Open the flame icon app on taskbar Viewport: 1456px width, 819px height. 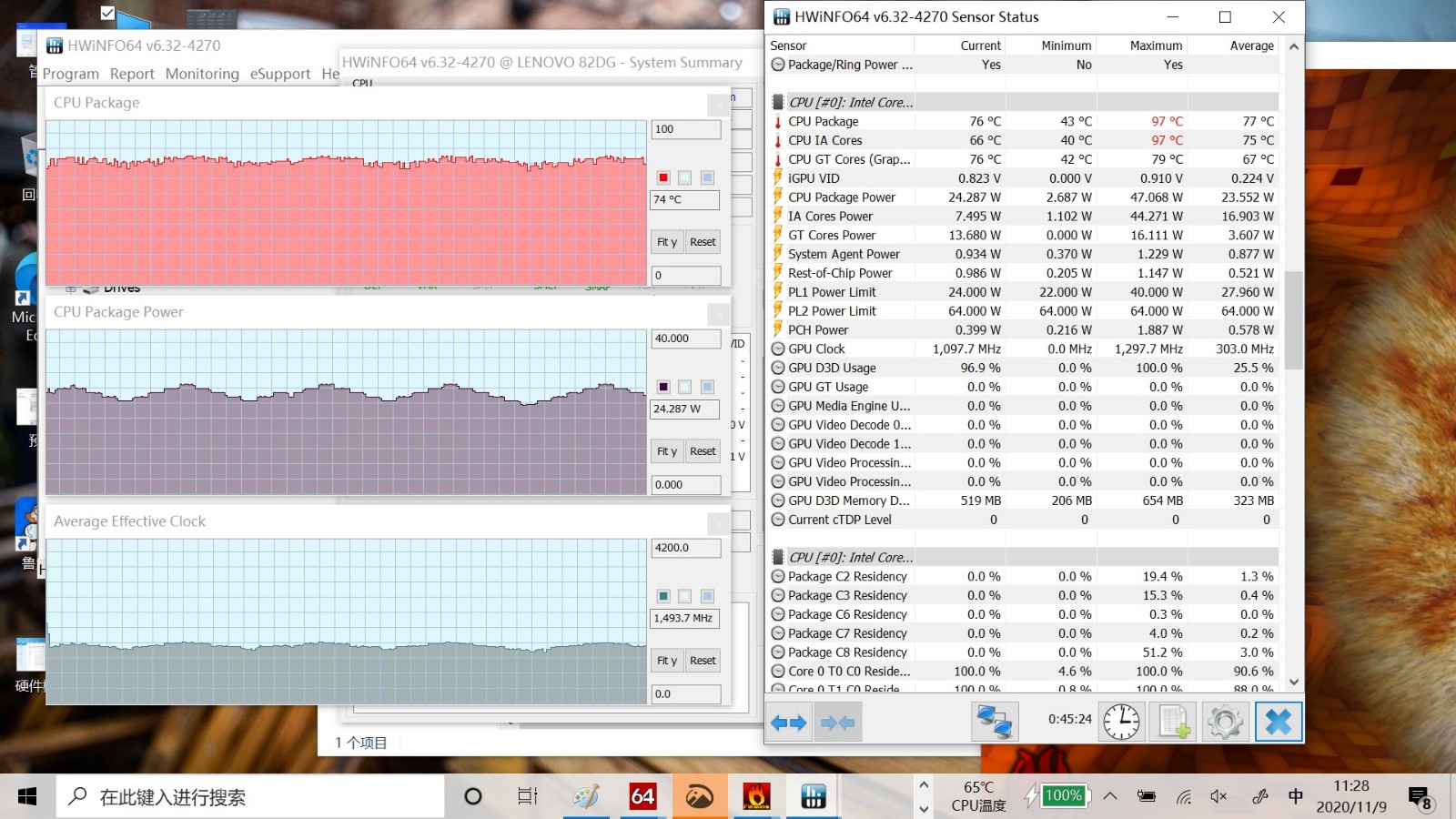coord(756,797)
